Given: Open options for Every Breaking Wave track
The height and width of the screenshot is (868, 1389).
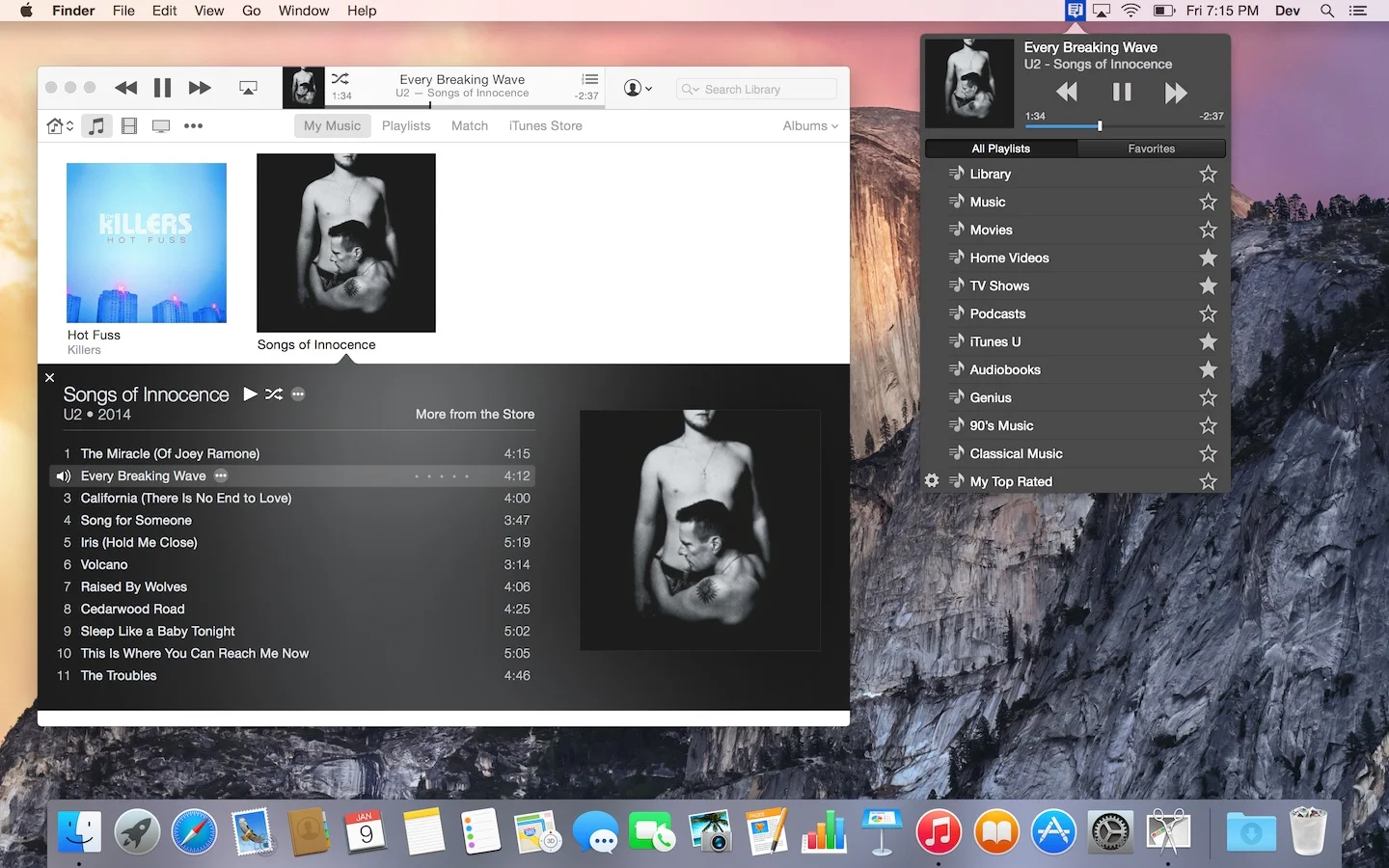Looking at the screenshot, I should [x=221, y=475].
